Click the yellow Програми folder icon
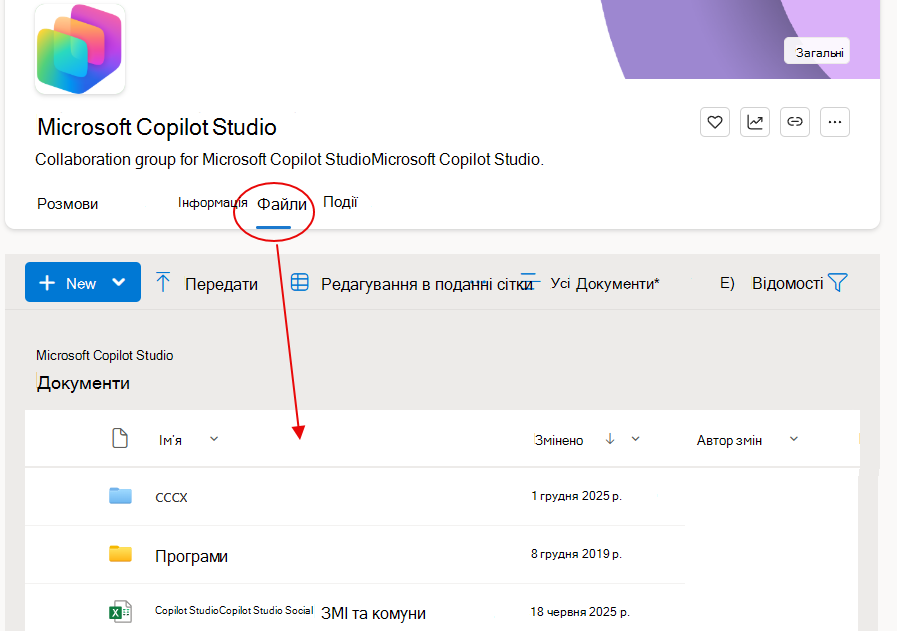The width and height of the screenshot is (897, 631). pyautogui.click(x=120, y=554)
